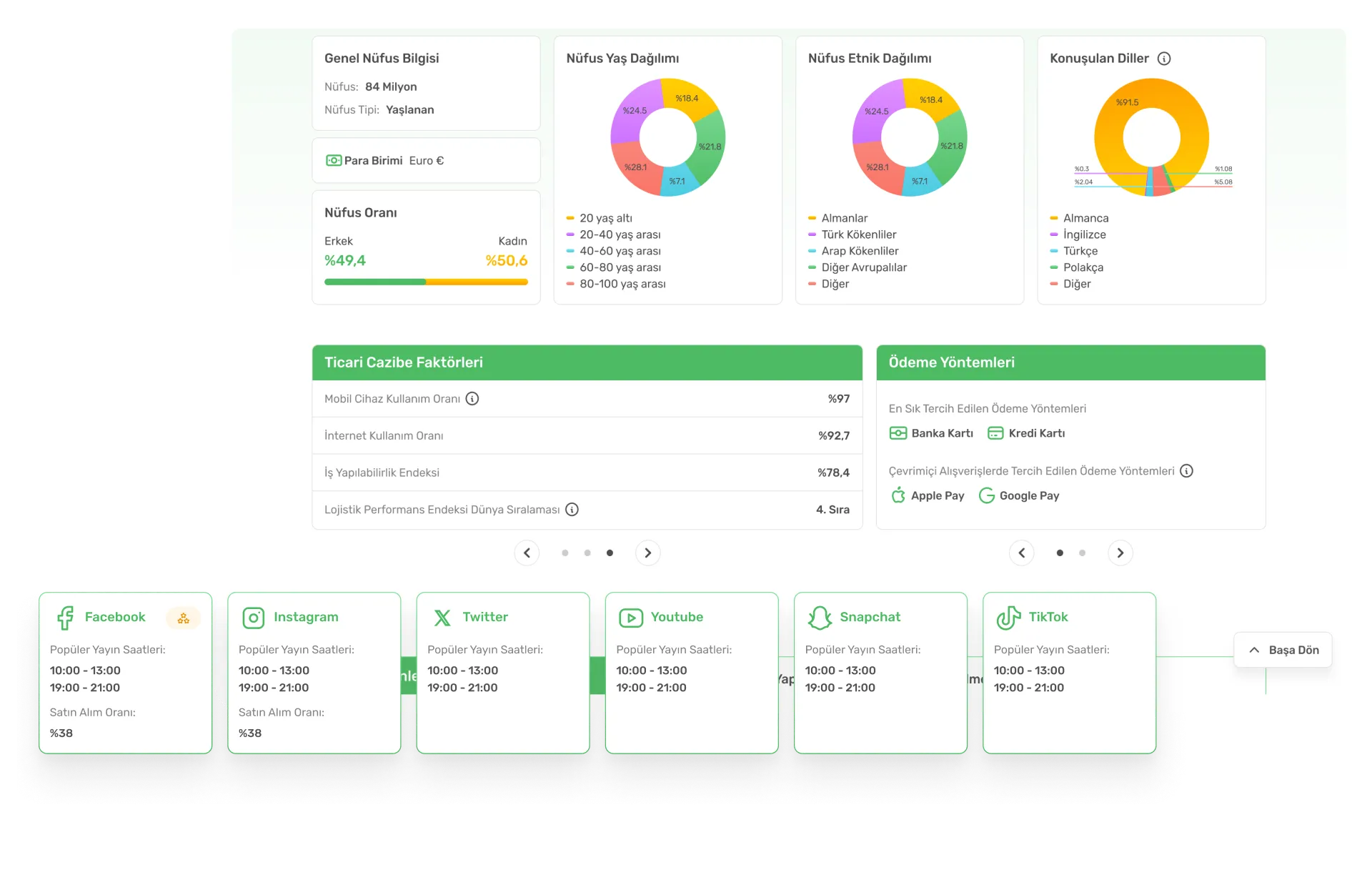Click the Erkek/Kadın population ratio bar
Image resolution: width=1372 pixels, height=875 pixels.
(426, 282)
